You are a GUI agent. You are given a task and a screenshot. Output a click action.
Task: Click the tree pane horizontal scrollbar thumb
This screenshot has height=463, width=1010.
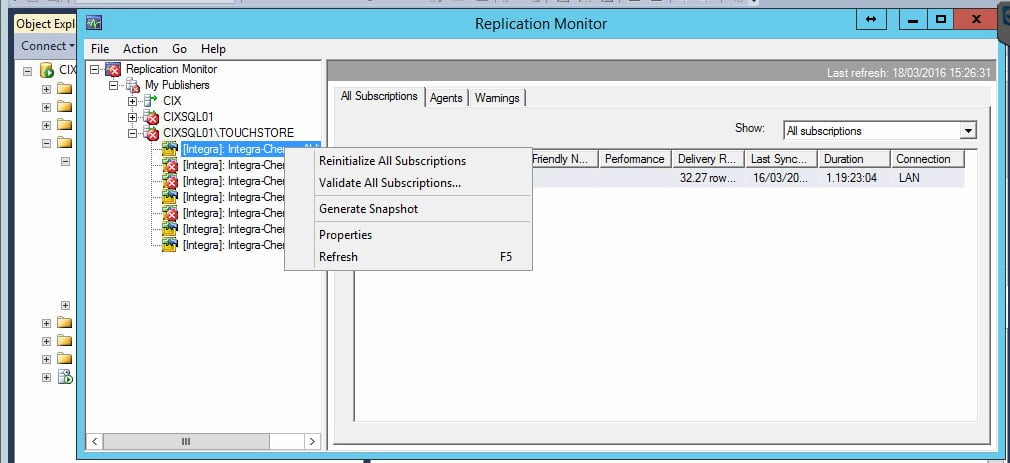[186, 442]
